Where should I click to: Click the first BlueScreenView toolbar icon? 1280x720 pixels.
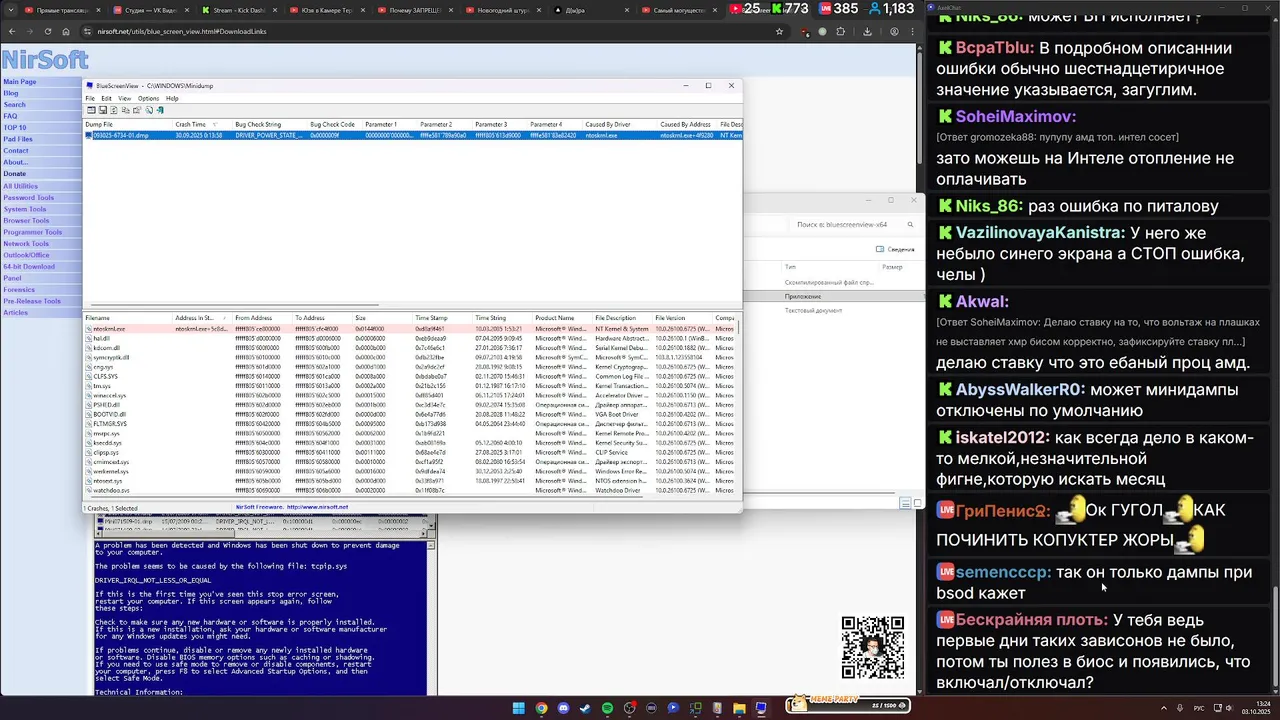point(91,110)
